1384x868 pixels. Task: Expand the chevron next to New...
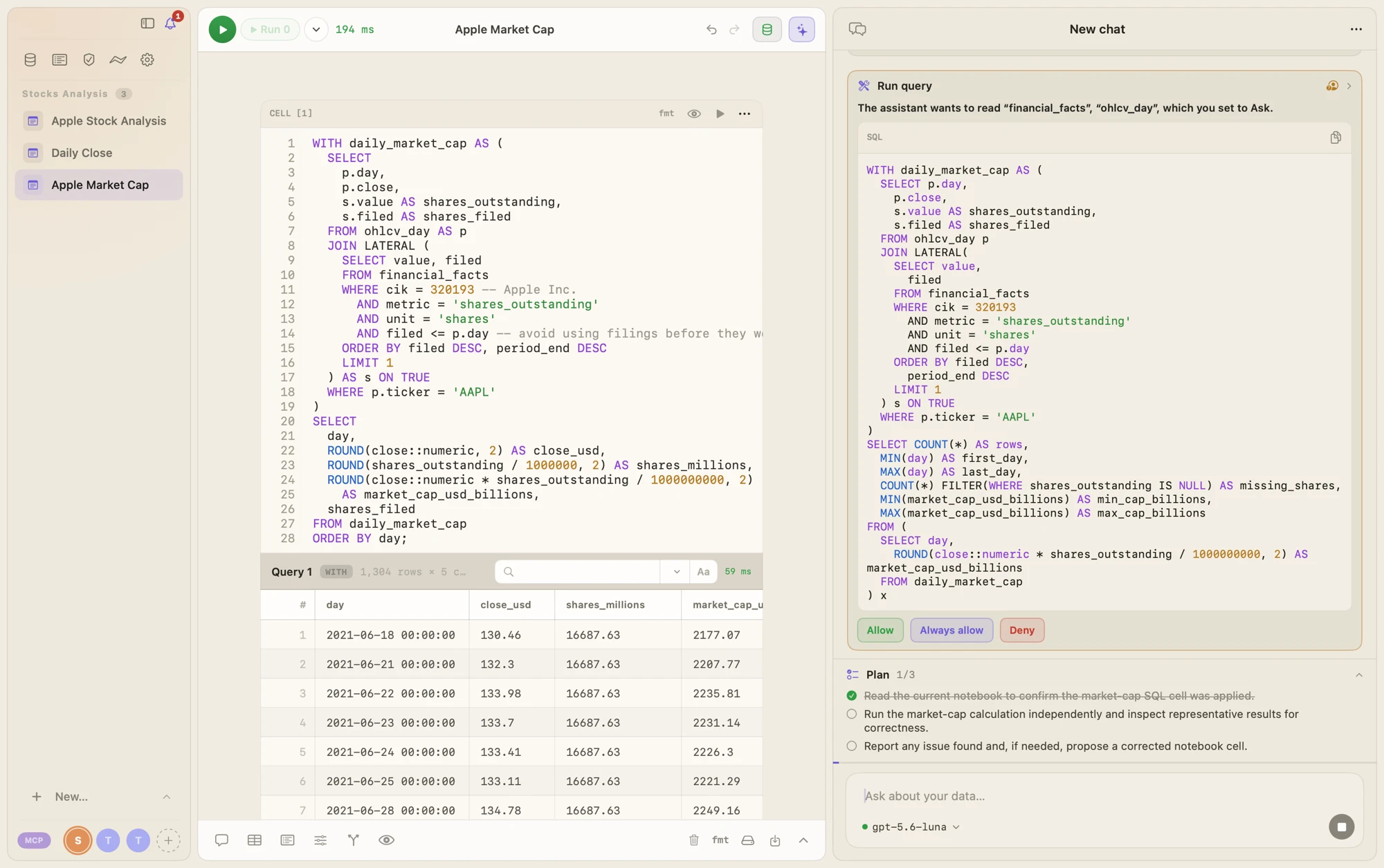[x=167, y=797]
